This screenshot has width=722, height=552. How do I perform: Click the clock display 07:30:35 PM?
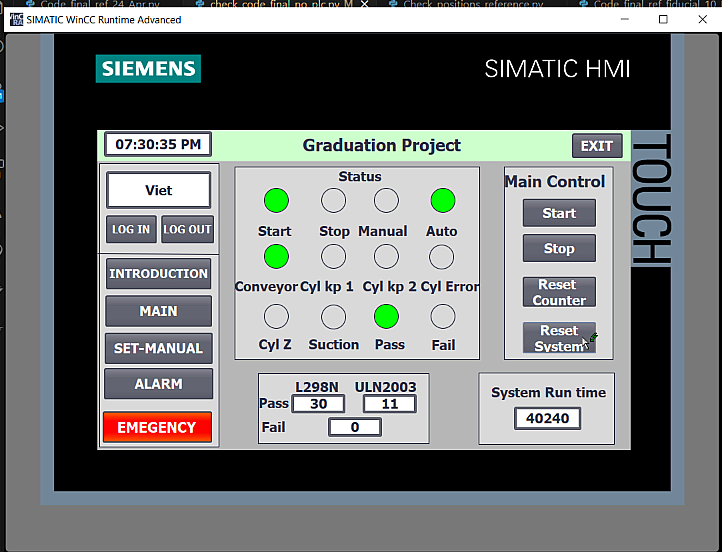[158, 145]
